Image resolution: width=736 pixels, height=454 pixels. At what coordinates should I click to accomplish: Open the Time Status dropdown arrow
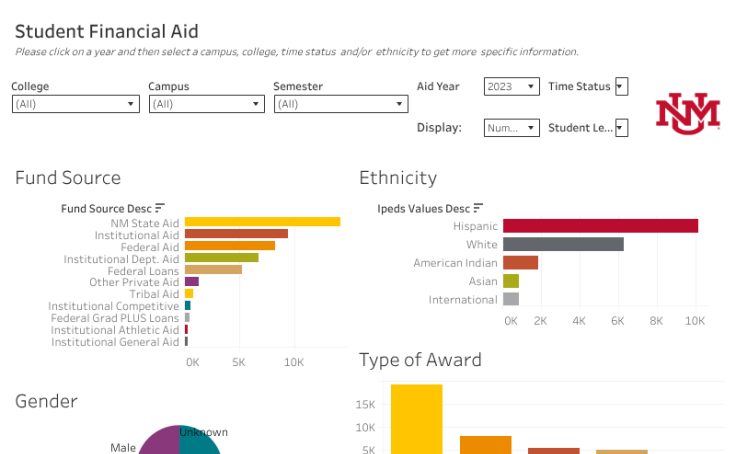click(x=621, y=86)
